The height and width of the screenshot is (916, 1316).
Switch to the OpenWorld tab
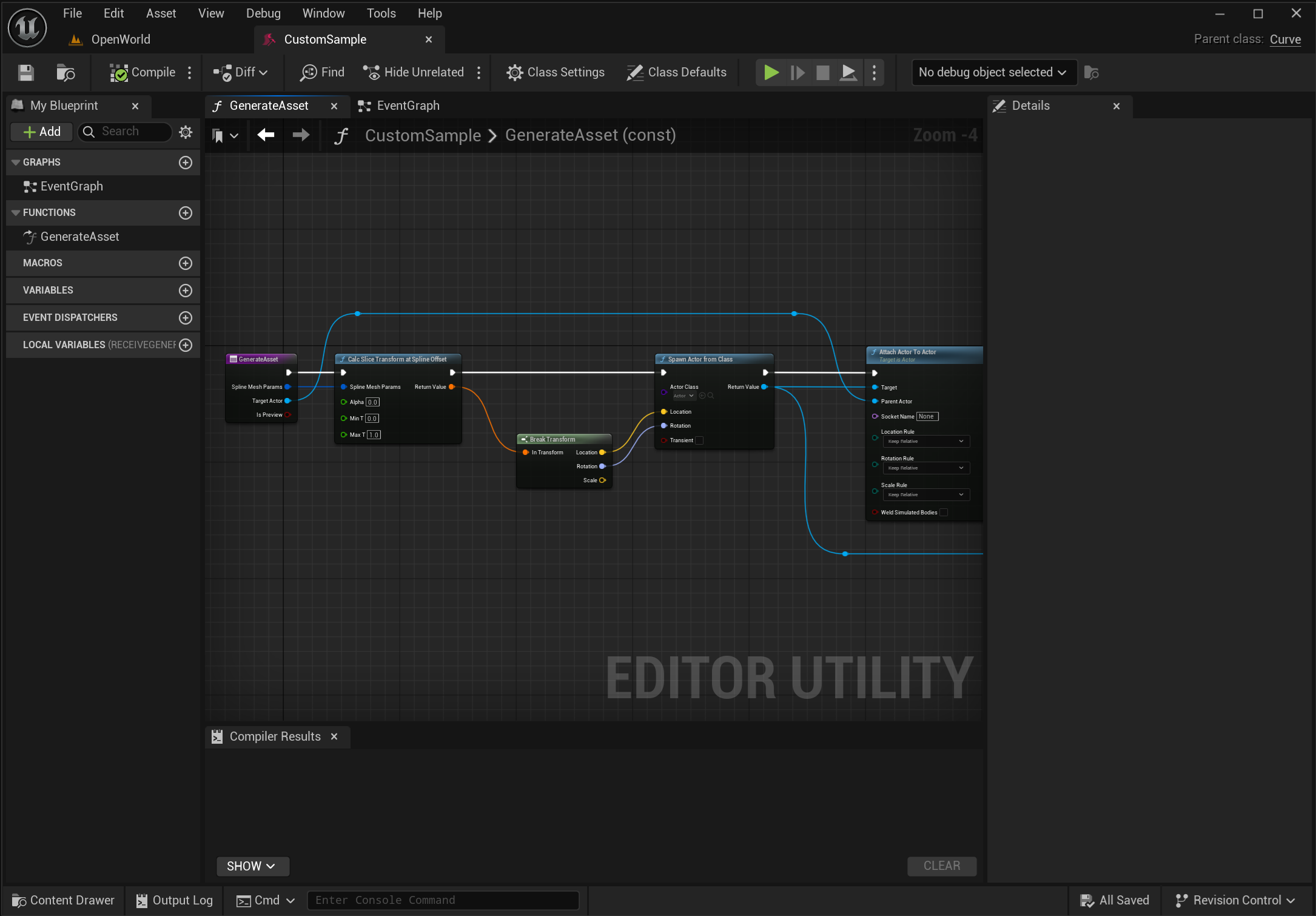[121, 39]
